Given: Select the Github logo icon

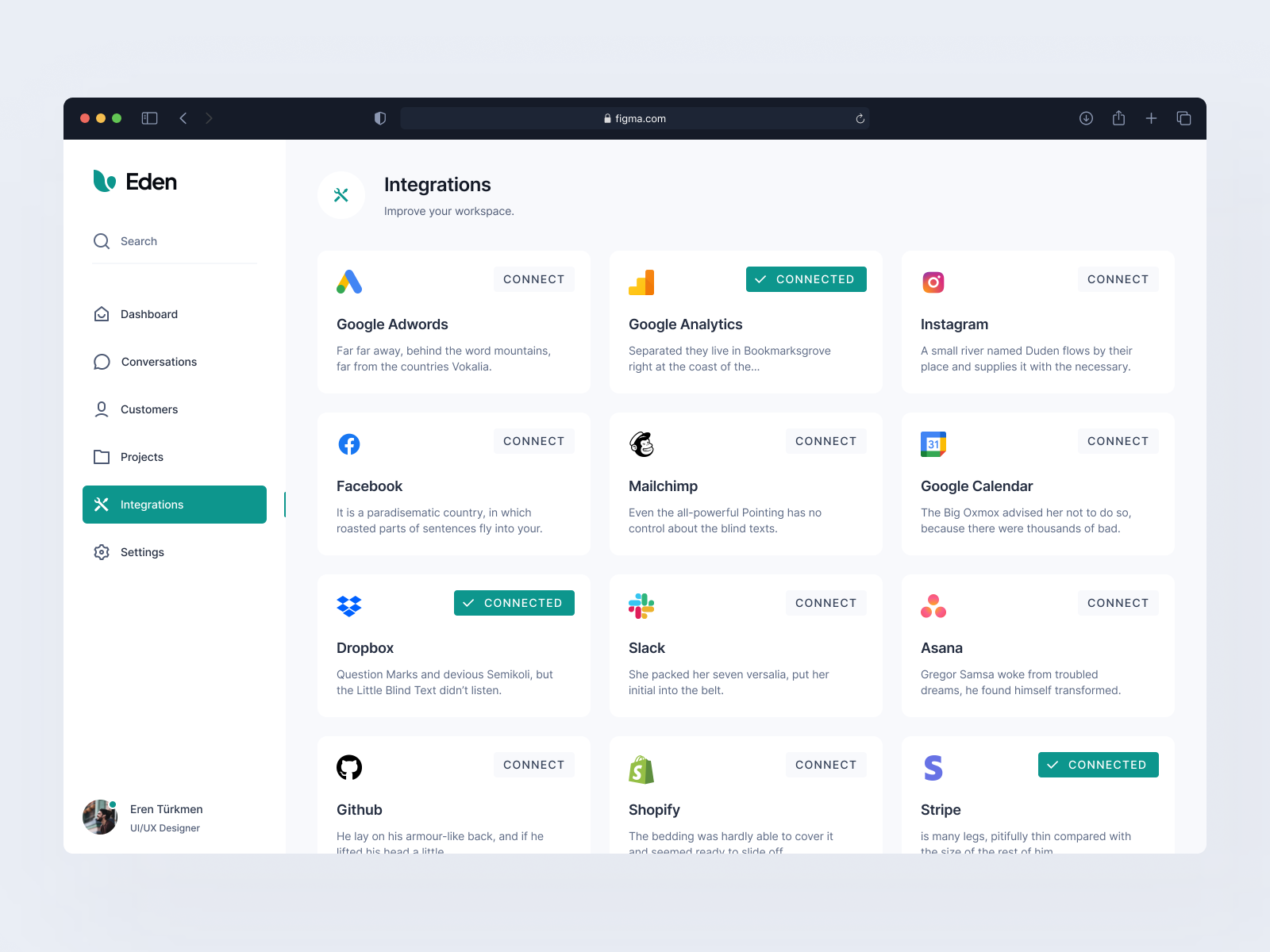Looking at the screenshot, I should [349, 766].
